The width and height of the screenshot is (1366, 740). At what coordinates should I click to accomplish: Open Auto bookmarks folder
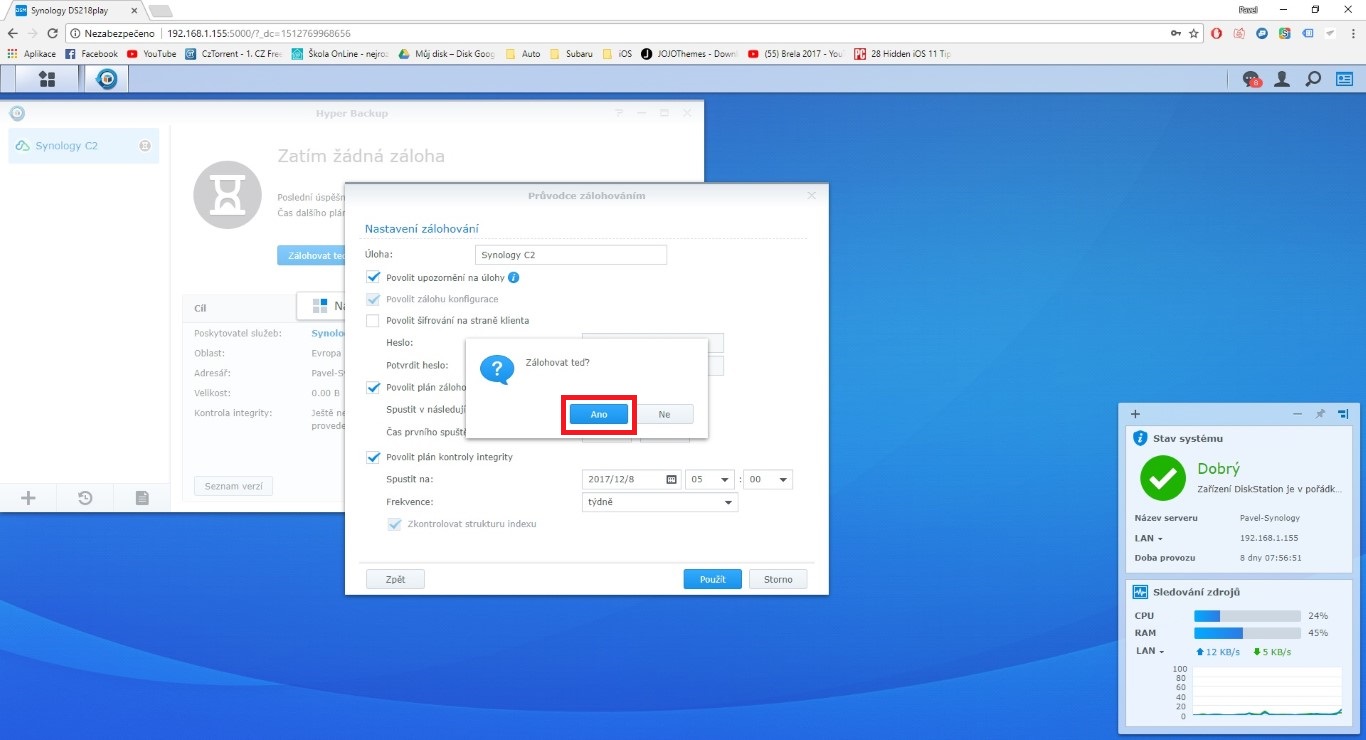click(523, 54)
